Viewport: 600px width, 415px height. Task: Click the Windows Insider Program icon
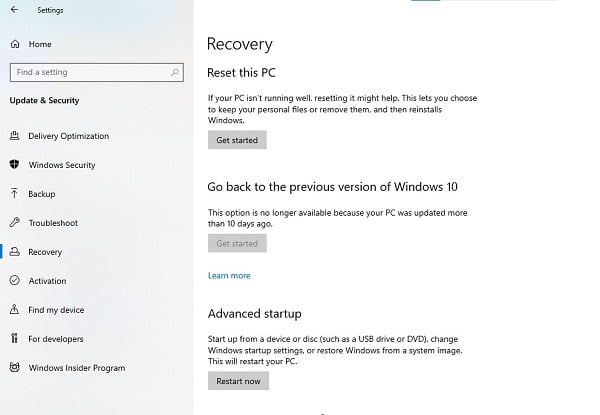click(x=15, y=368)
